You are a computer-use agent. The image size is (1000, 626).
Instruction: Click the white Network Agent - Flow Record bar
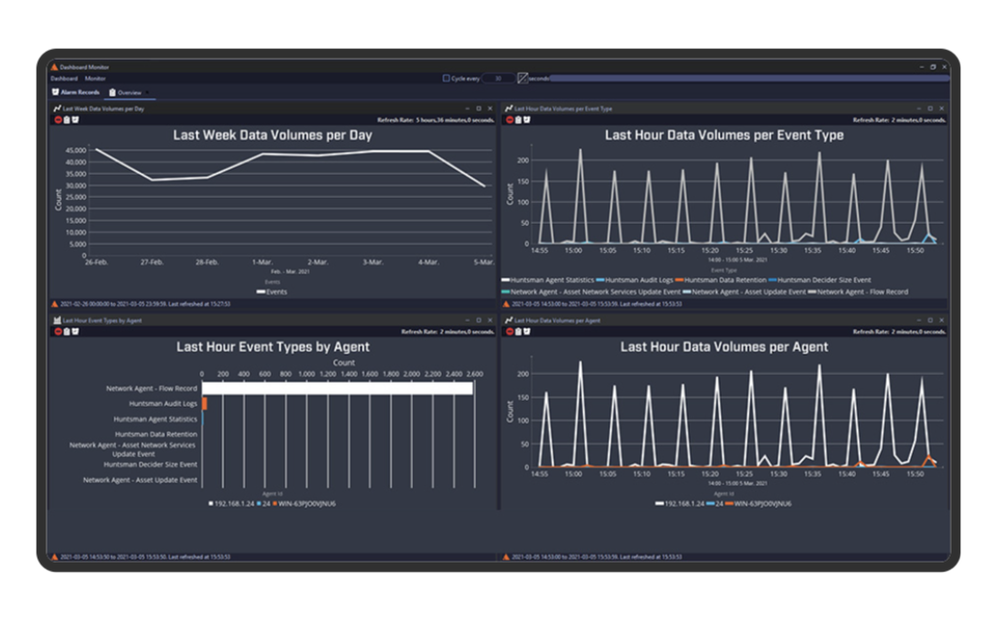pyautogui.click(x=337, y=388)
